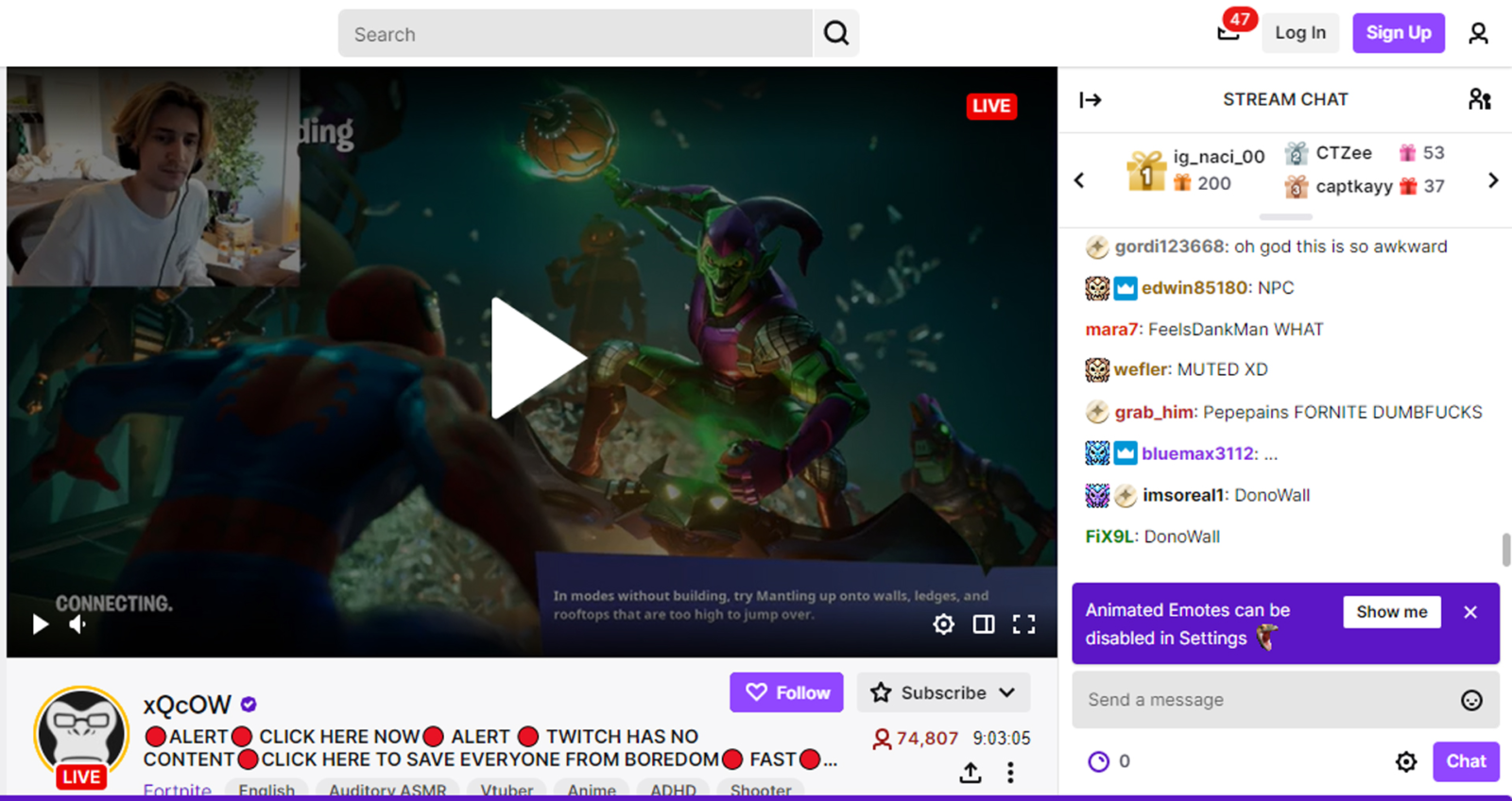This screenshot has height=801, width=1512.
Task: Click wefler's chat badge icon
Action: (x=1097, y=369)
